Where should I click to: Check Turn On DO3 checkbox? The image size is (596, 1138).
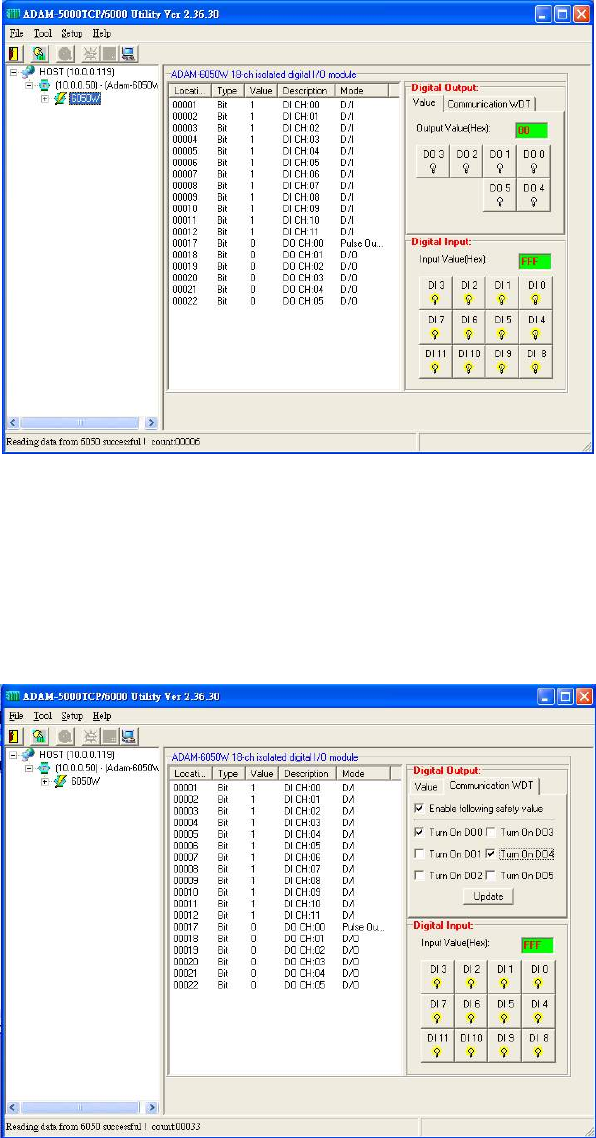click(x=490, y=832)
